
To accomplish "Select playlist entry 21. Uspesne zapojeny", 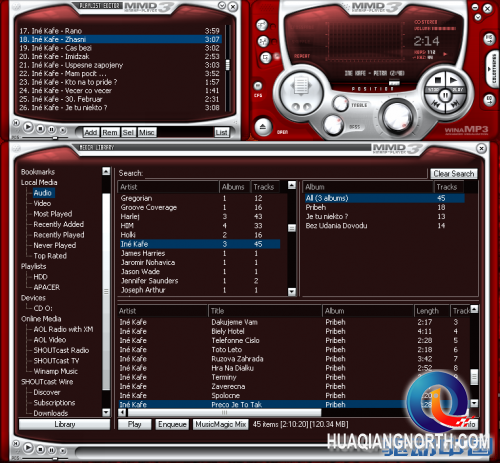I will [120, 65].
